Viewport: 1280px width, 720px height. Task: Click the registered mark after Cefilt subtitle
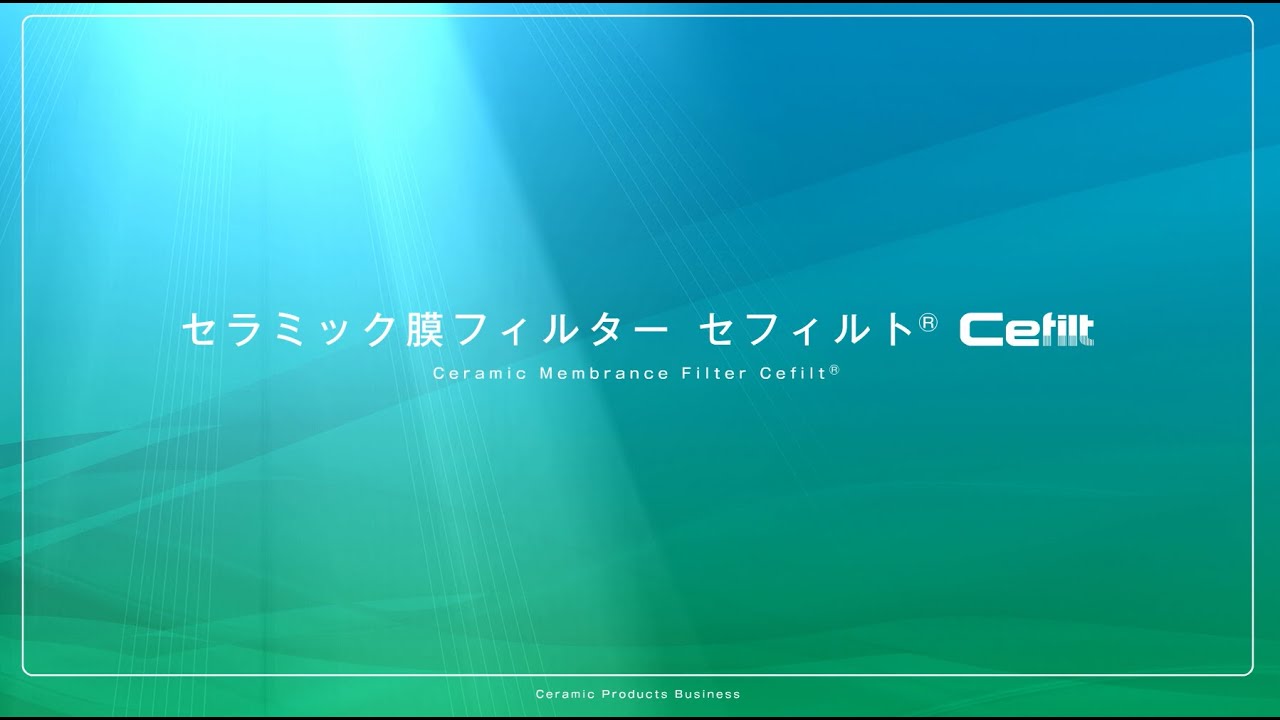click(x=834, y=370)
